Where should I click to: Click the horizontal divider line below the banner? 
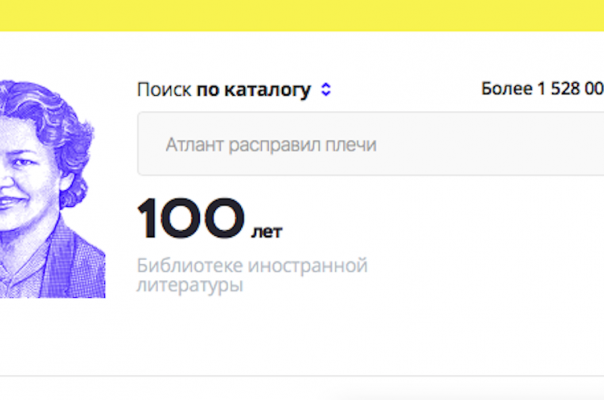302,375
